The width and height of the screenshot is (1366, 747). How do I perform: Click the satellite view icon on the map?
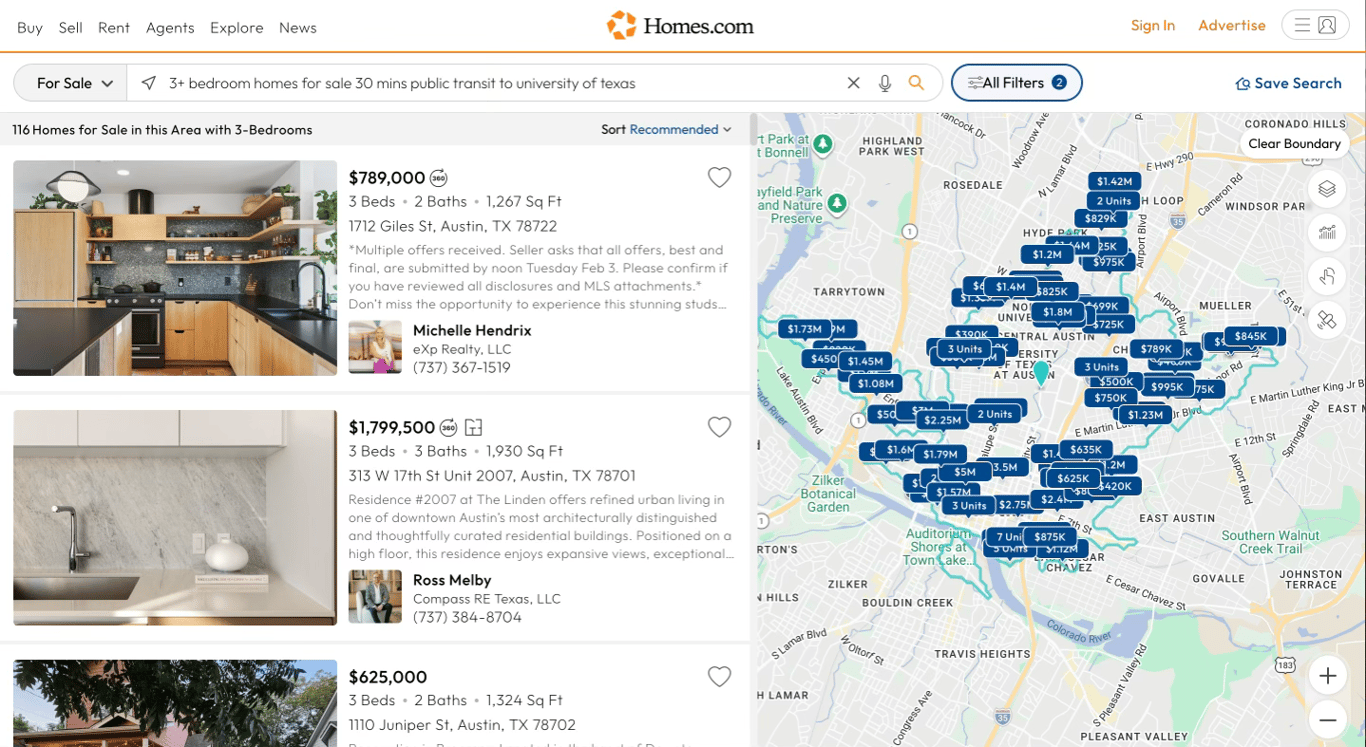(1328, 321)
